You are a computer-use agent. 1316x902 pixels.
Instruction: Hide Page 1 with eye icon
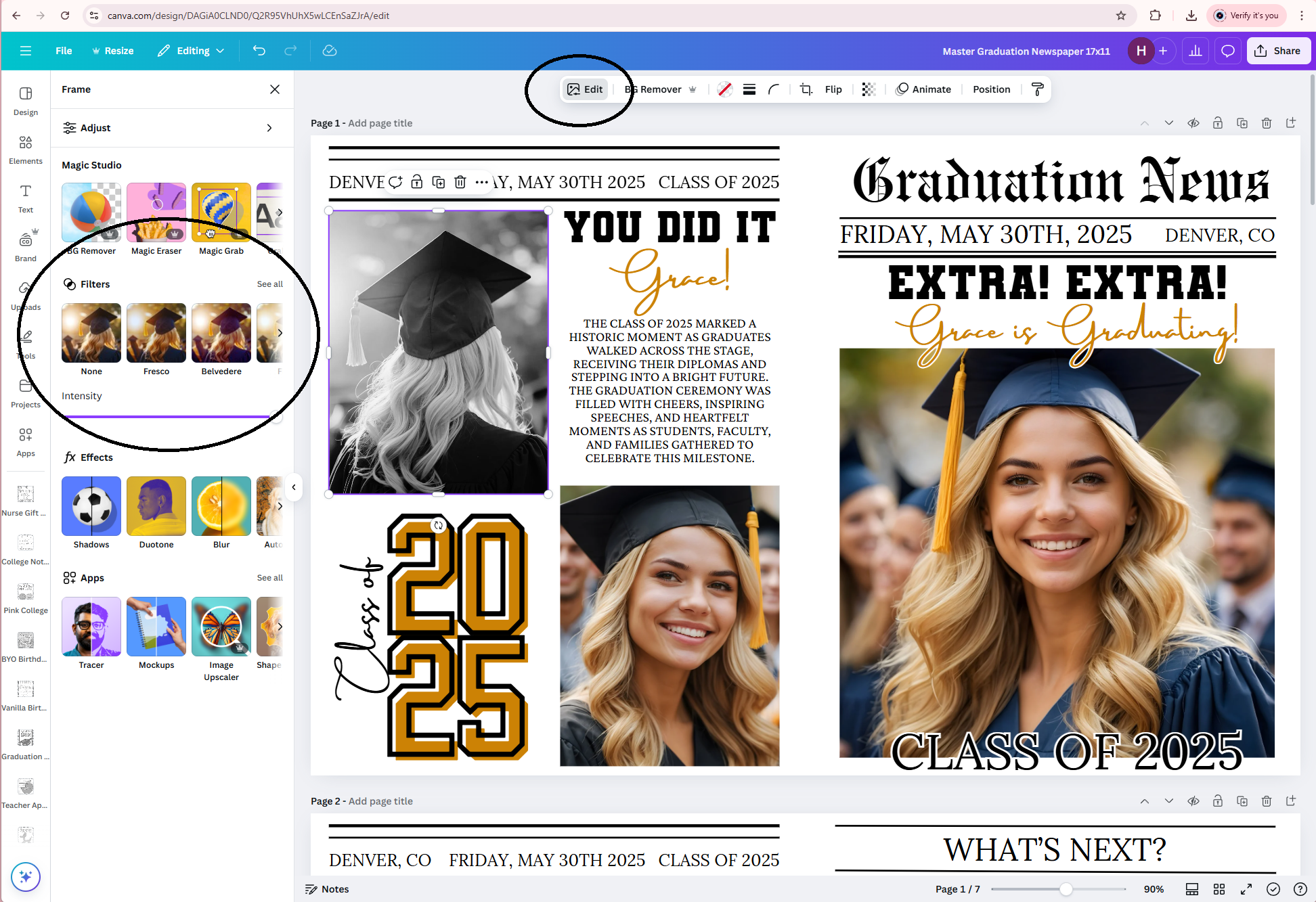pos(1193,123)
